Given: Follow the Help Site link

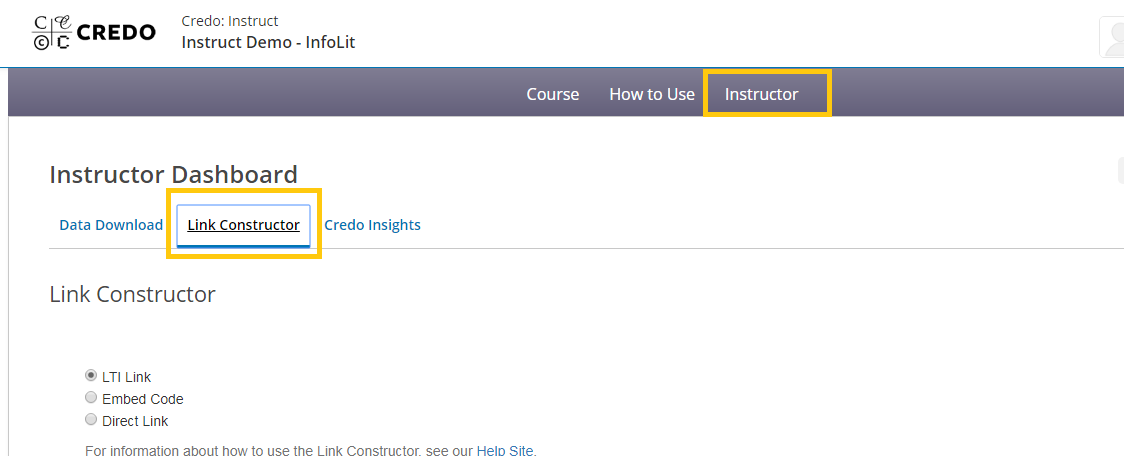Looking at the screenshot, I should point(505,451).
